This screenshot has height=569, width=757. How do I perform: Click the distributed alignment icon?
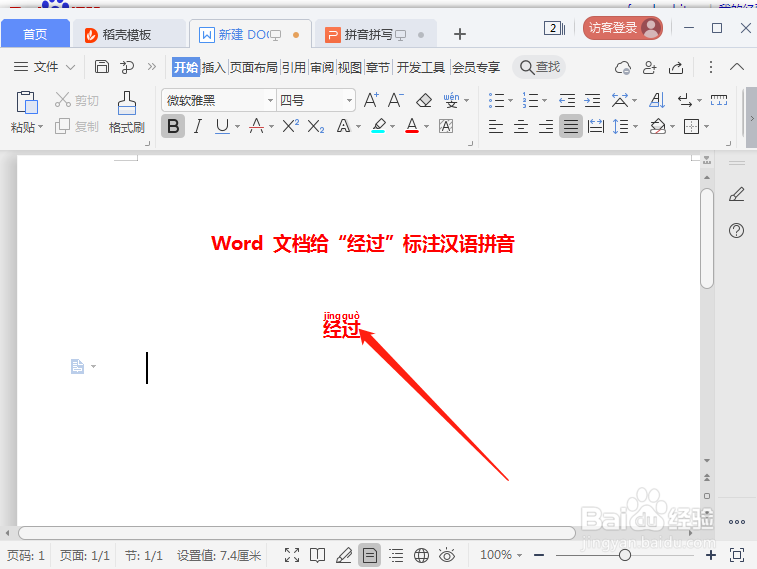click(596, 126)
